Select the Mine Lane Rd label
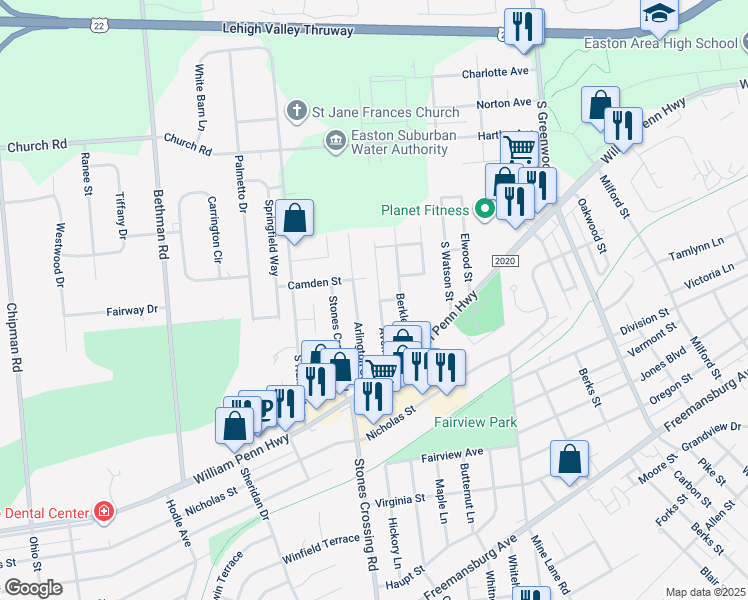 point(551,564)
